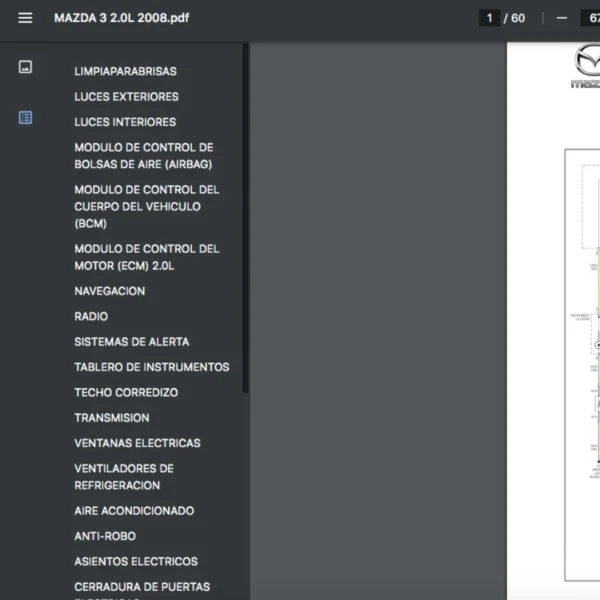Viewport: 600px width, 600px height.
Task: Open TABLERO DE INSTRUMENTOS entry
Action: click(152, 367)
